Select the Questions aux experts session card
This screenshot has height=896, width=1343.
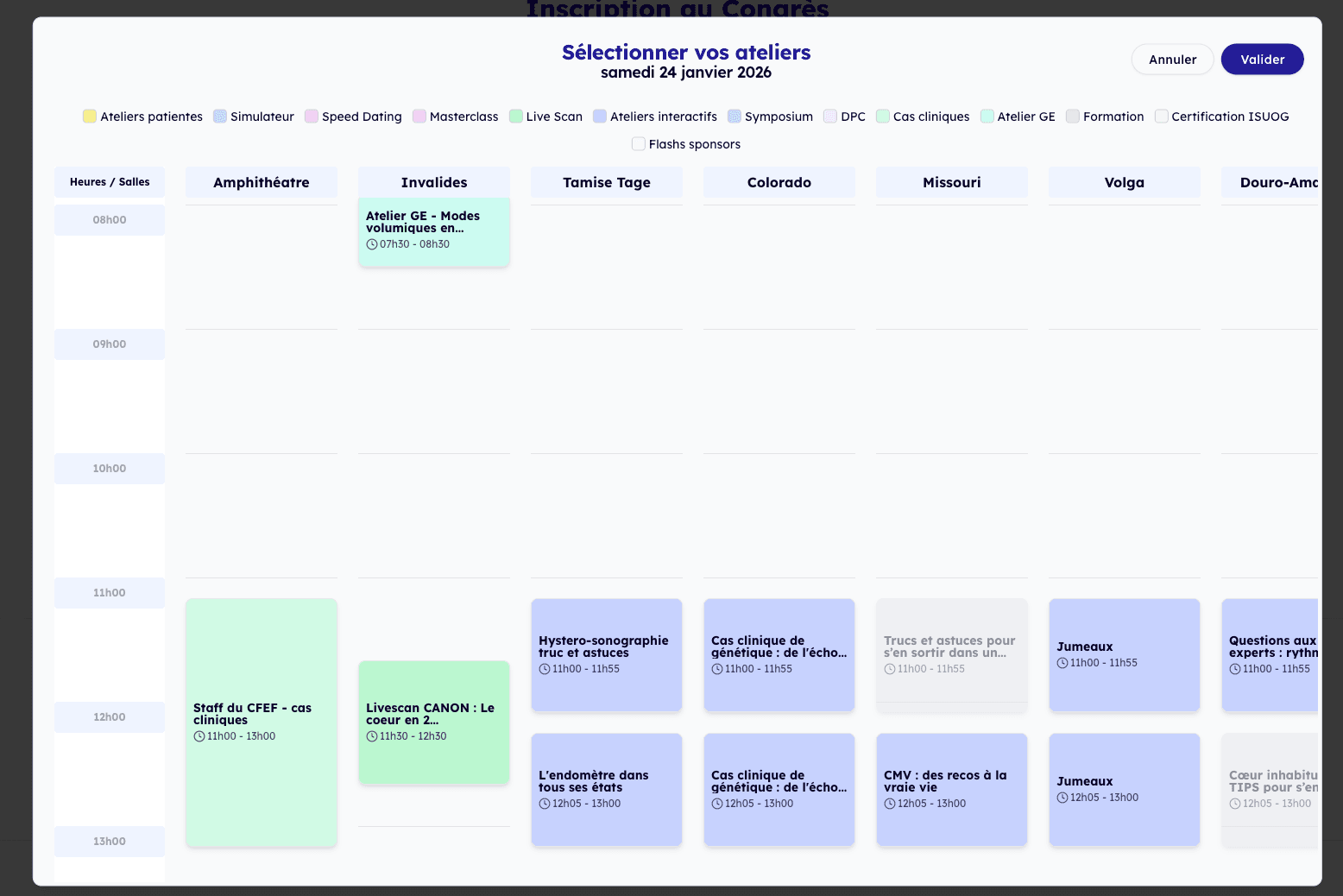tap(1270, 654)
